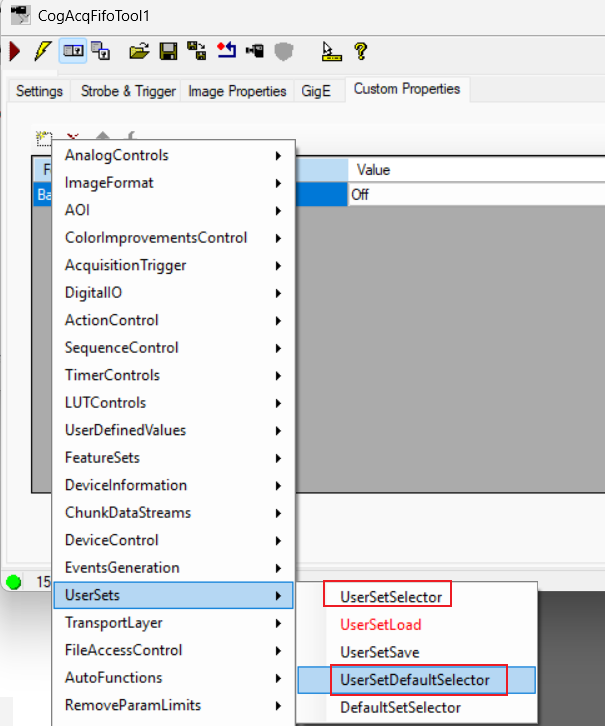Run the CogAcqFifoTool with the red play icon
Image resolution: width=605 pixels, height=726 pixels.
click(x=14, y=51)
